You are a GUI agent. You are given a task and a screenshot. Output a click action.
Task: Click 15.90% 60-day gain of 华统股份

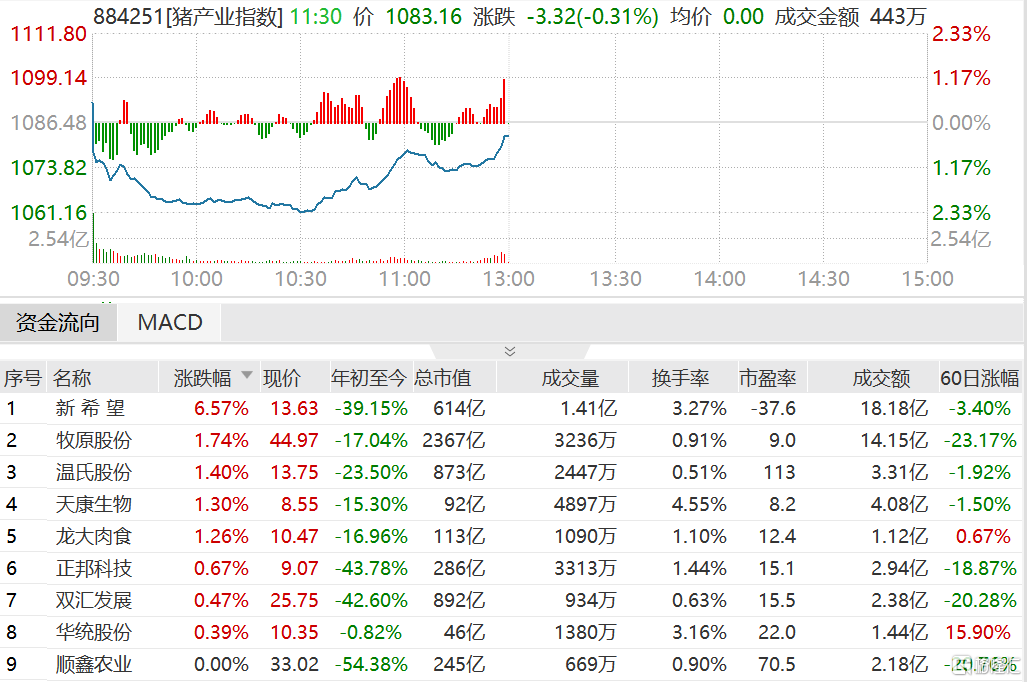pos(978,632)
